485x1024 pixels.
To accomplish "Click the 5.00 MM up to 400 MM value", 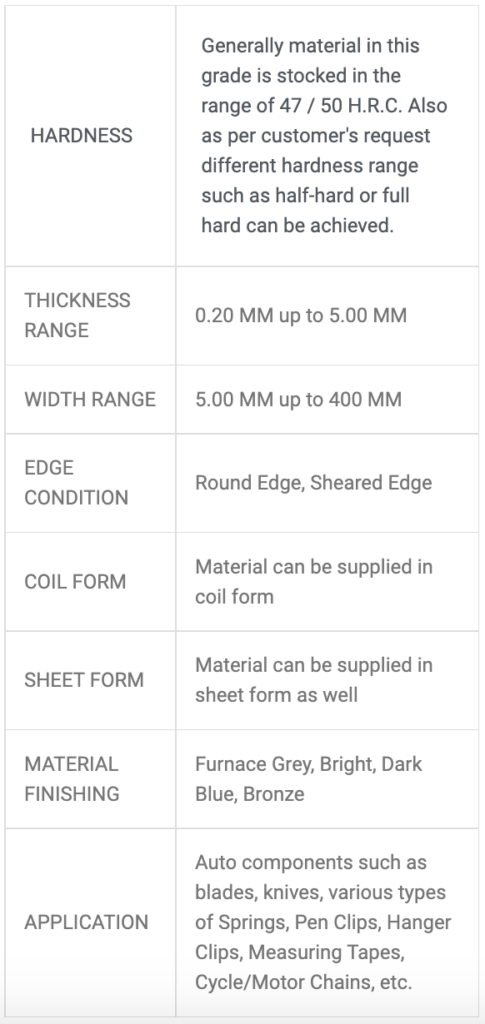I will tap(298, 399).
